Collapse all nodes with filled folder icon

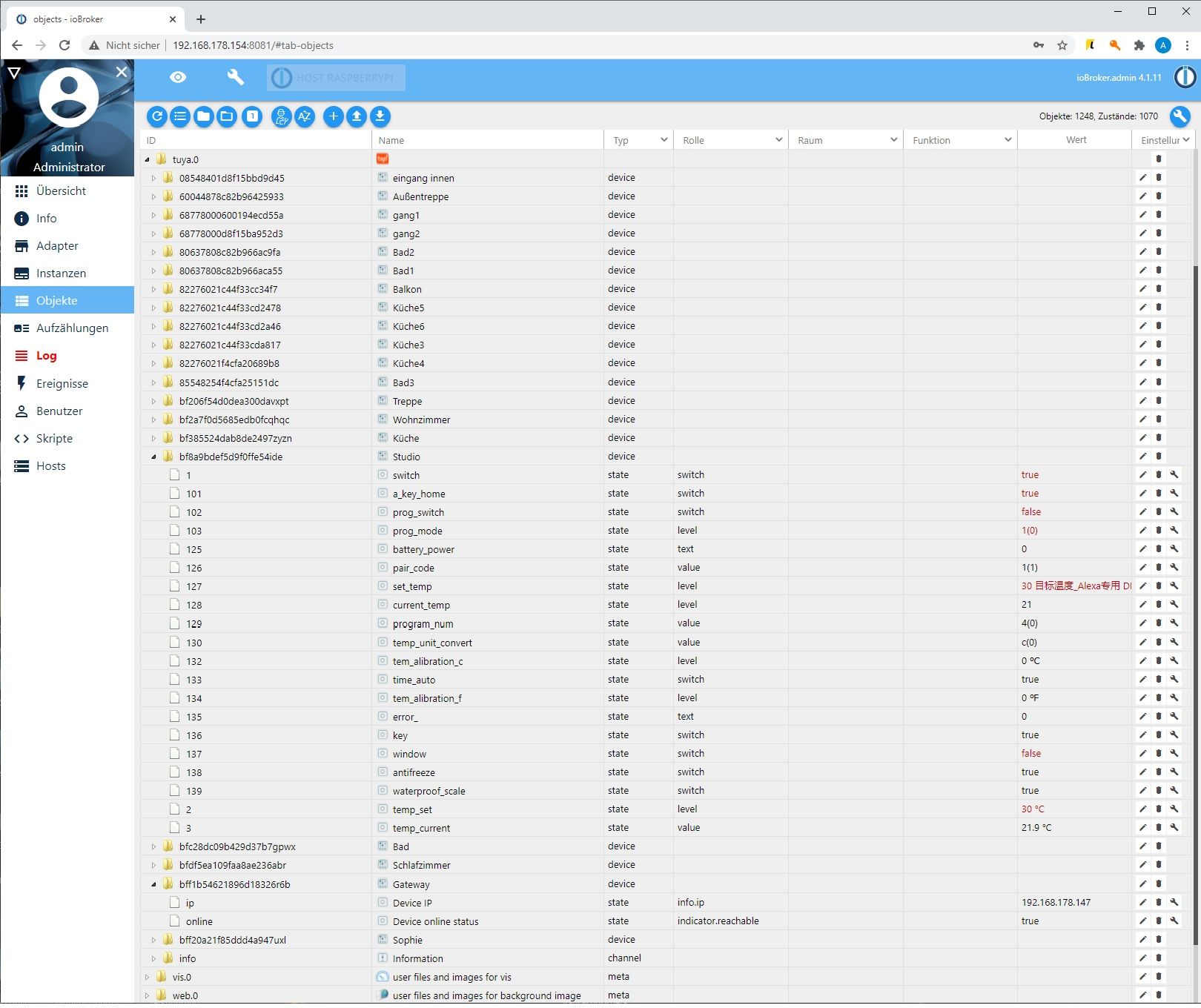point(204,116)
